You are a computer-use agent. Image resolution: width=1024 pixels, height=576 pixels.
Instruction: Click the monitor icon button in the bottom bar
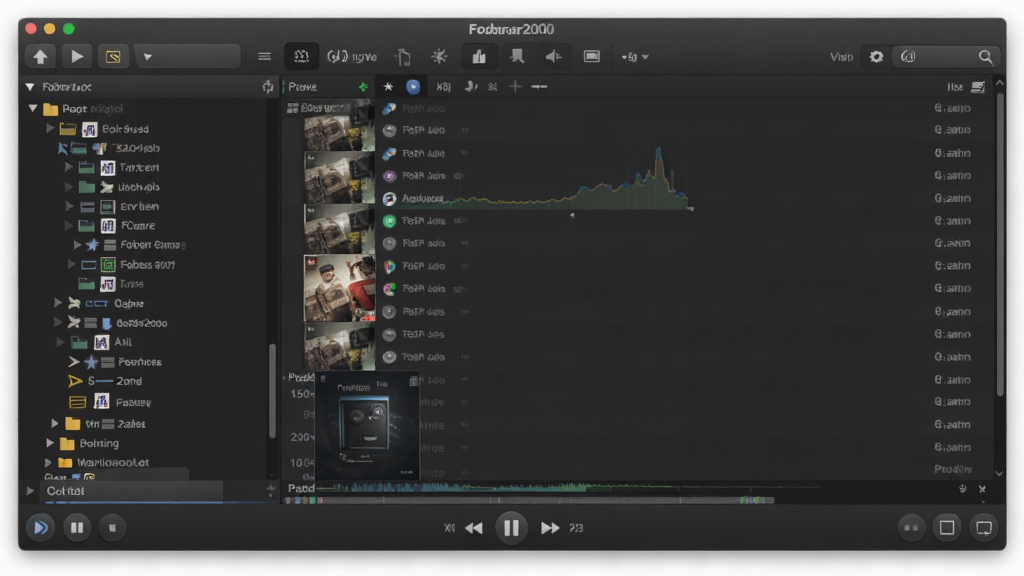coord(984,528)
